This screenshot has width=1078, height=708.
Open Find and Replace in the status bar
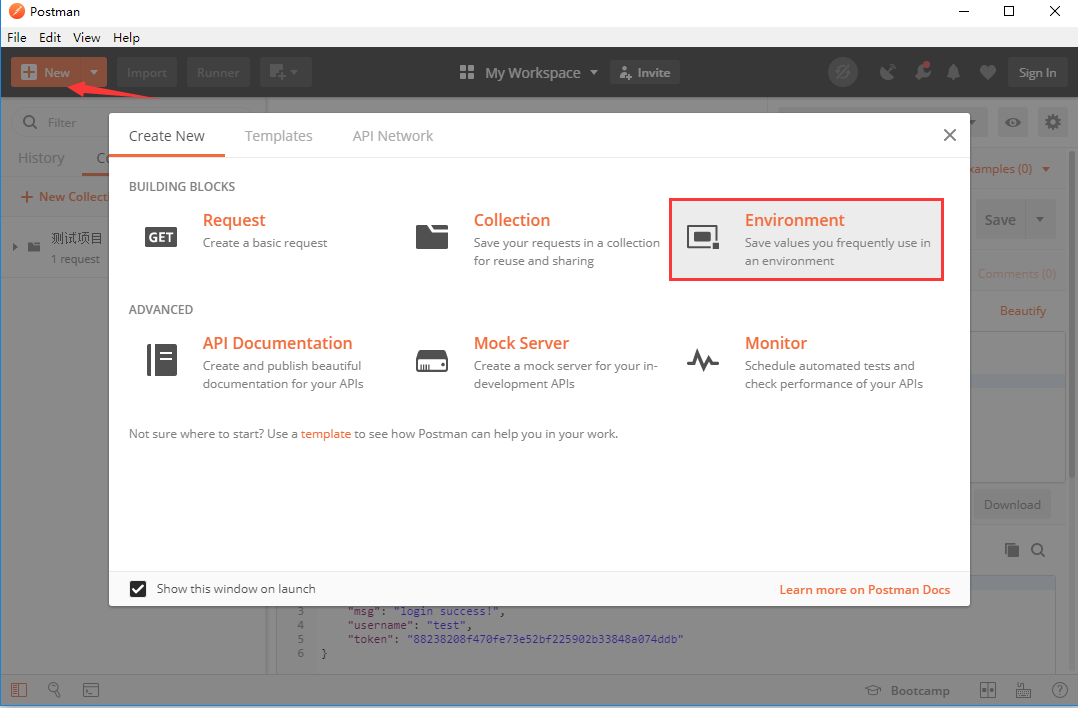54,689
